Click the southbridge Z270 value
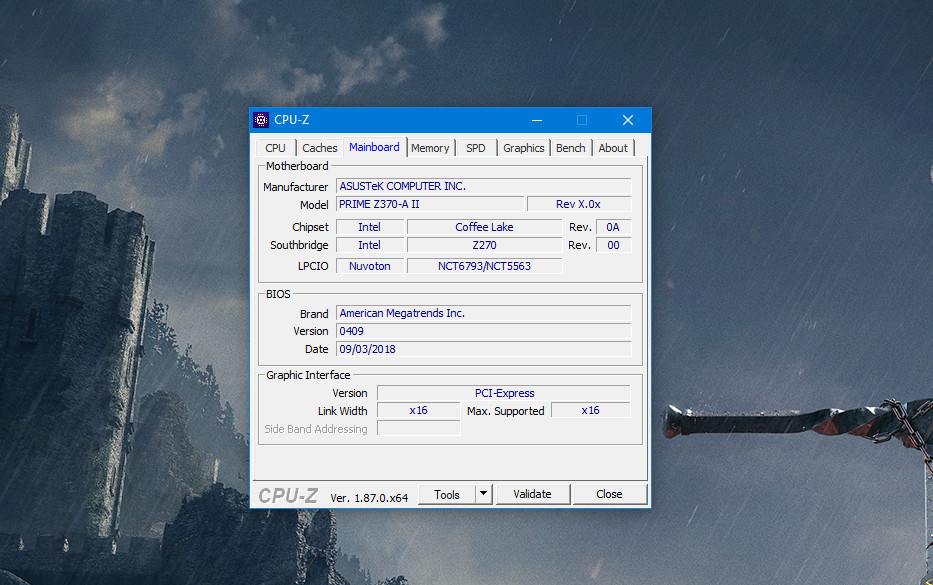 [484, 245]
